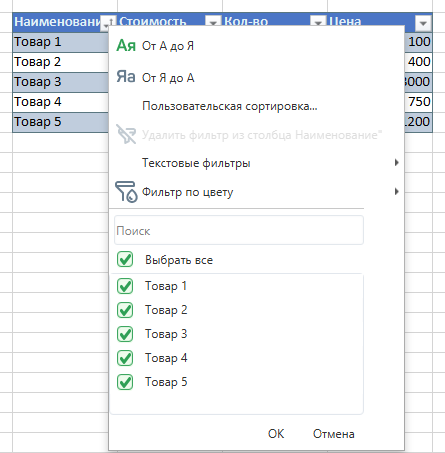
Task: Uncheck the Товар 4 filter checkbox
Action: pos(125,358)
